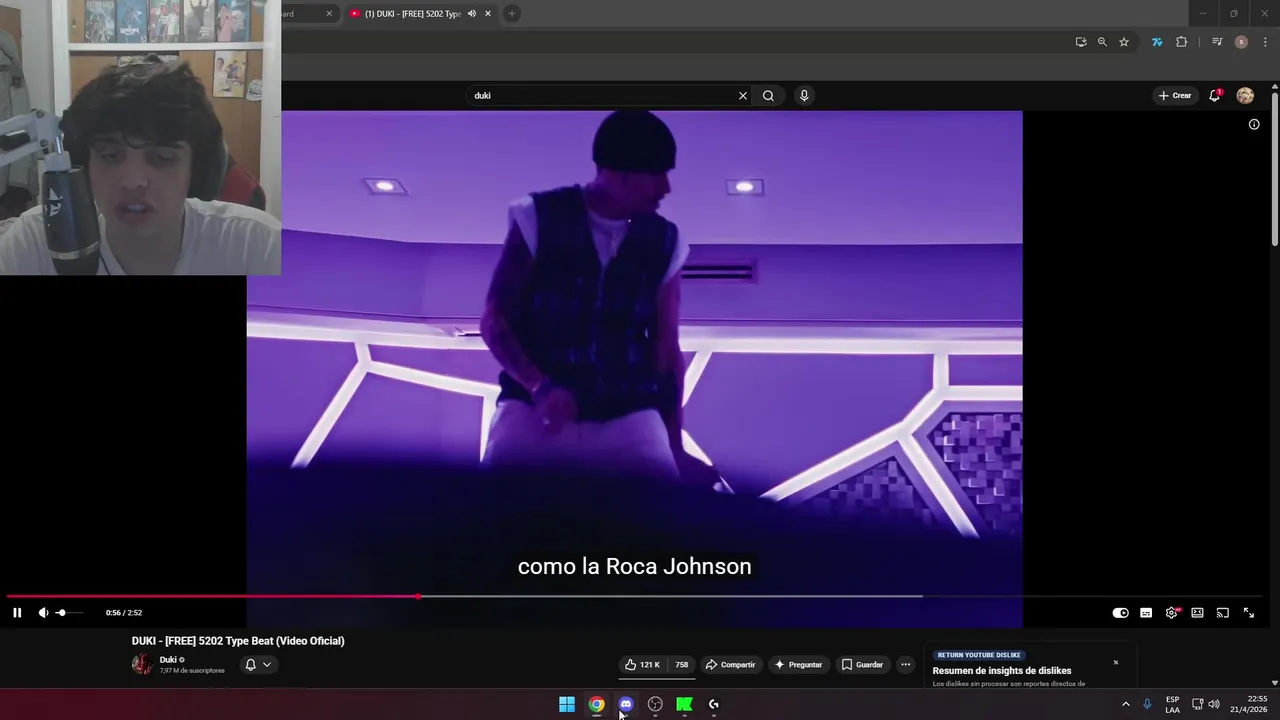Close the partially hidden first browser tab
This screenshot has height=720, width=1280.
[329, 14]
